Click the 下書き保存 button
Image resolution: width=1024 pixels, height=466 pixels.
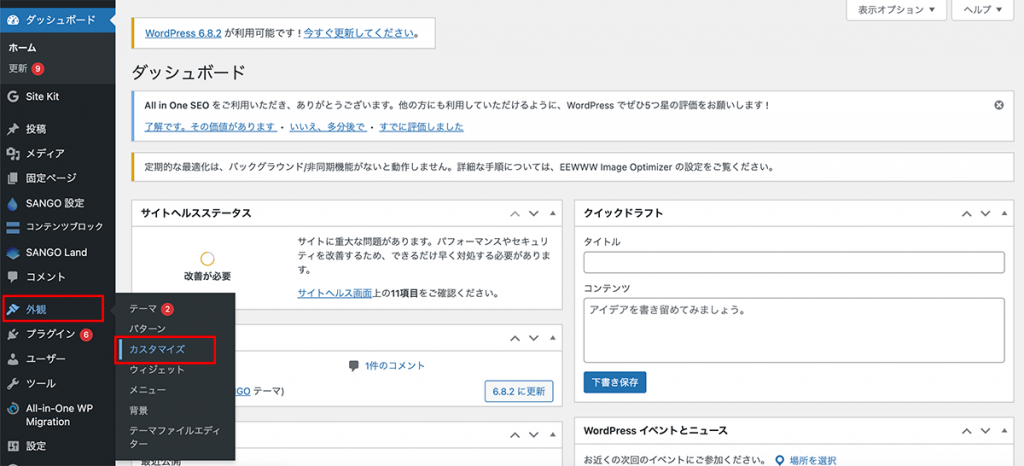pyautogui.click(x=615, y=382)
